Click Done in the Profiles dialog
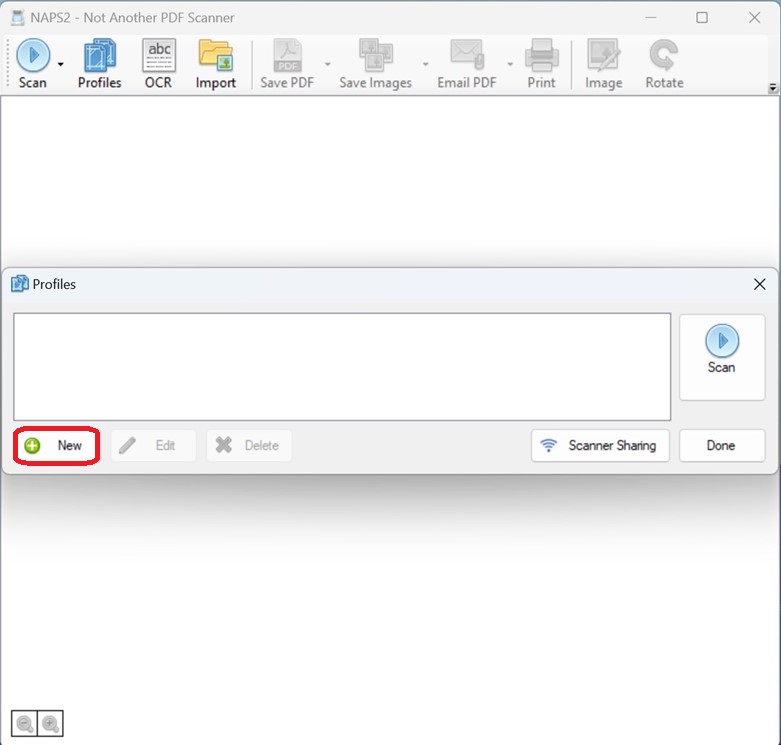The height and width of the screenshot is (745, 781). coord(722,446)
